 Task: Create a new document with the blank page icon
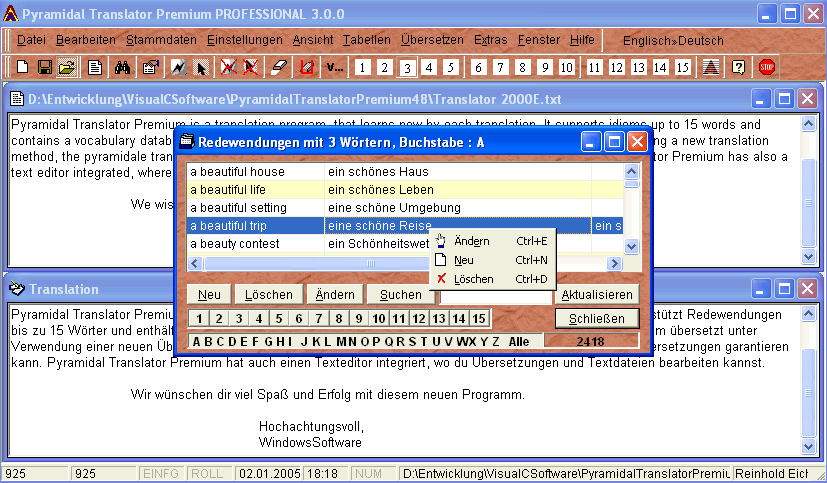tap(22, 67)
